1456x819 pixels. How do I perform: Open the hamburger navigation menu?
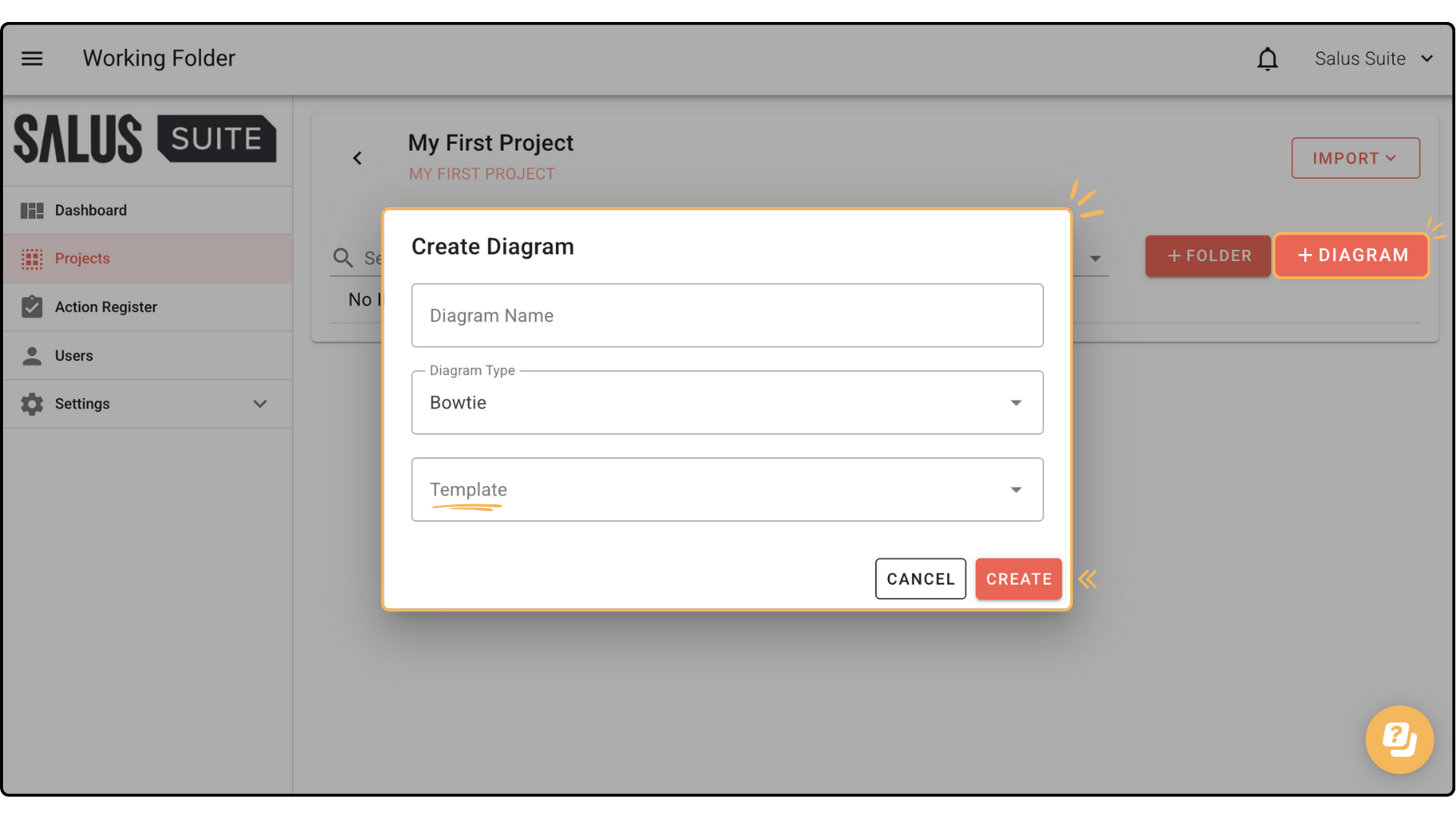click(x=32, y=58)
